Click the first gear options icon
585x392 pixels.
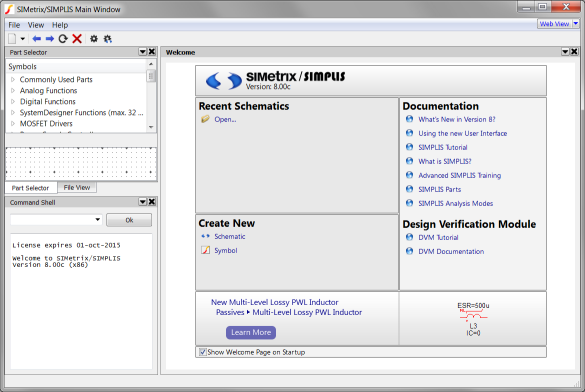click(94, 39)
